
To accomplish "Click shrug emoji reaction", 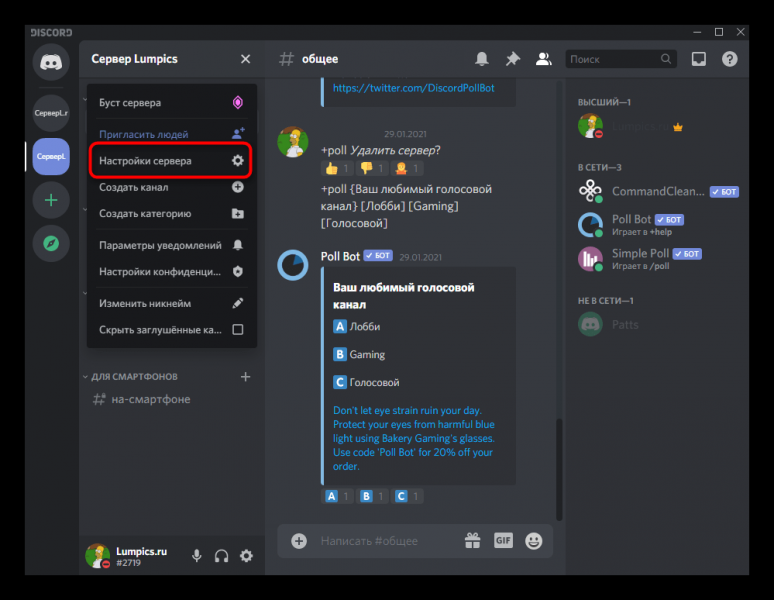I will coord(407,169).
